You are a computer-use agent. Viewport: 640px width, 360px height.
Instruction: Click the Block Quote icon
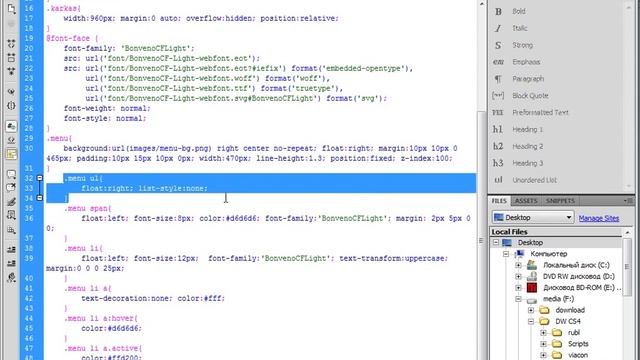(x=498, y=96)
